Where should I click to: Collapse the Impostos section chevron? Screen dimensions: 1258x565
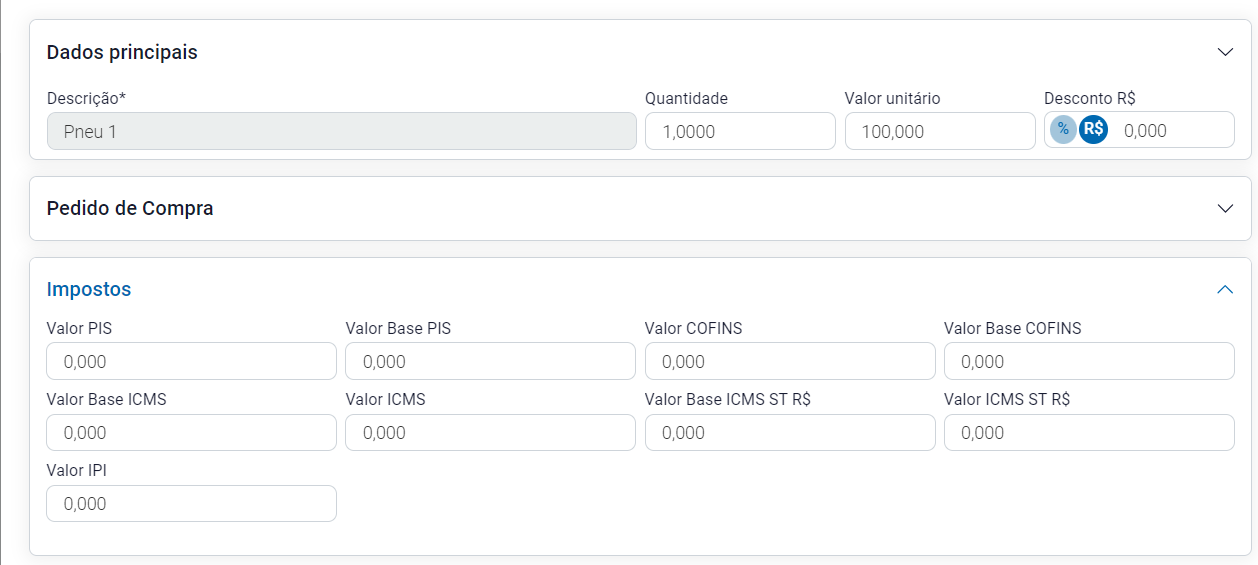pyautogui.click(x=1225, y=289)
